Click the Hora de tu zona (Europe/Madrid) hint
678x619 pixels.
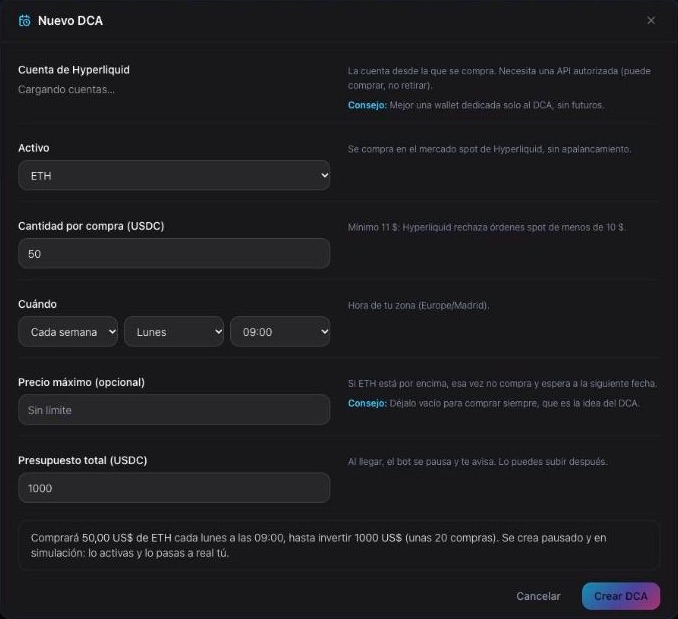(419, 306)
